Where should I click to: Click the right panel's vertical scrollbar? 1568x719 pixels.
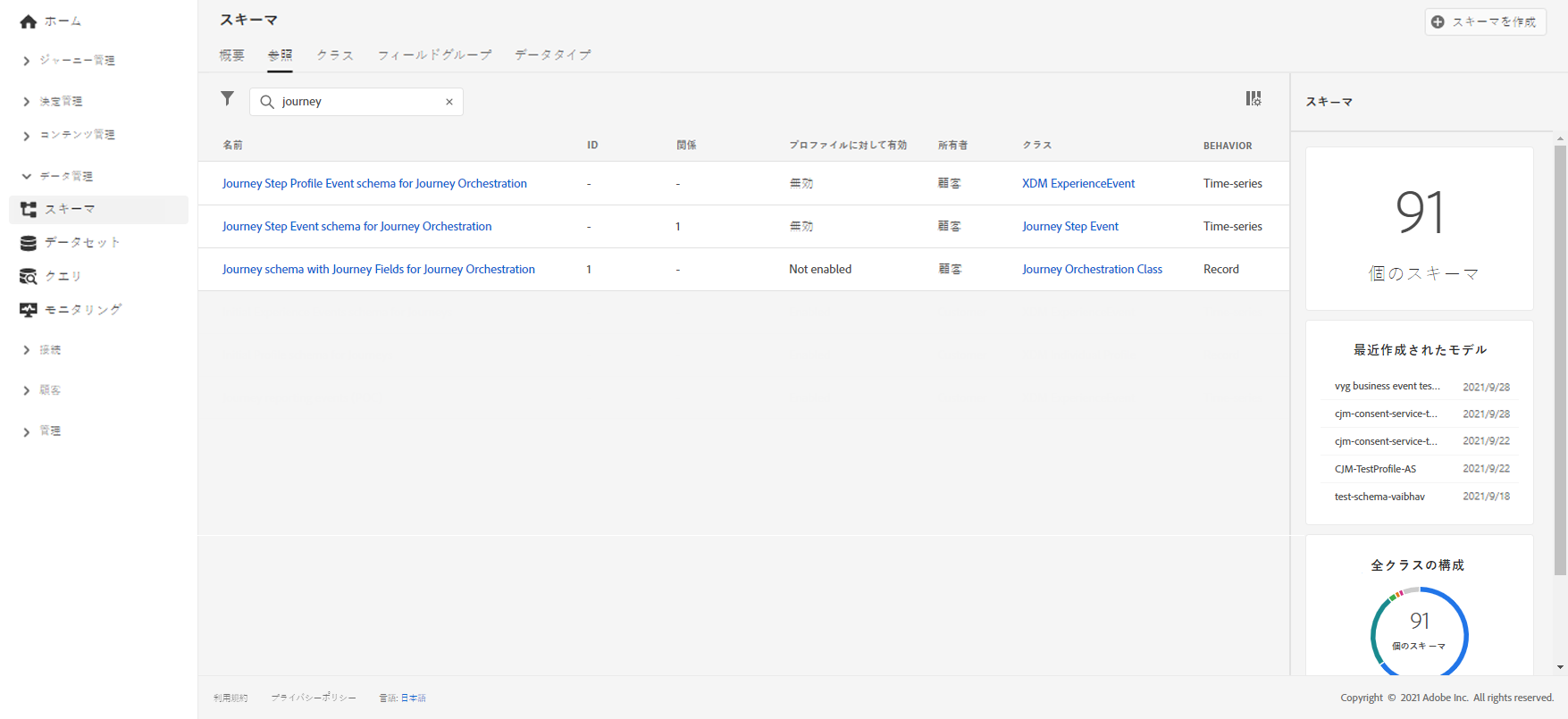click(x=1560, y=360)
